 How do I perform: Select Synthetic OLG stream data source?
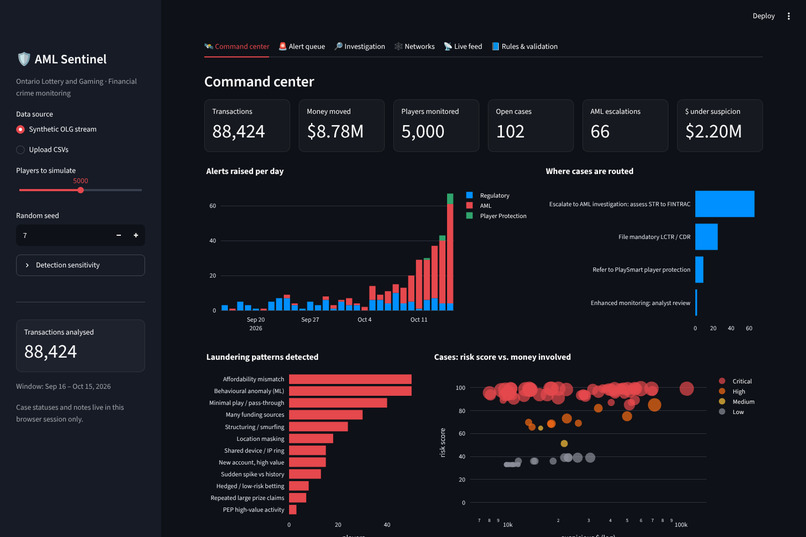(57, 129)
